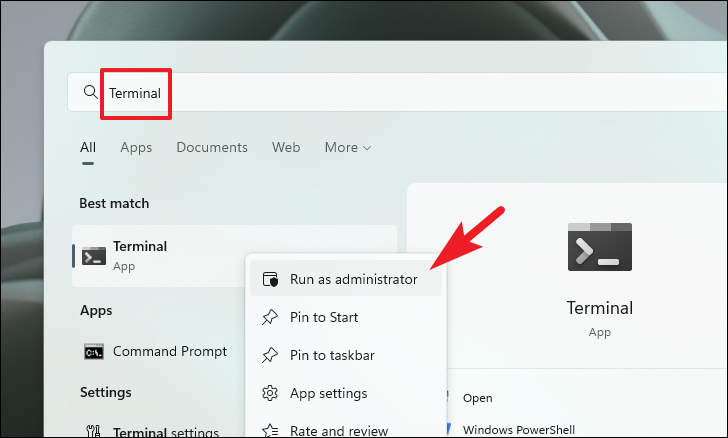
Task: Click Open in the preview pane
Action: (x=477, y=398)
